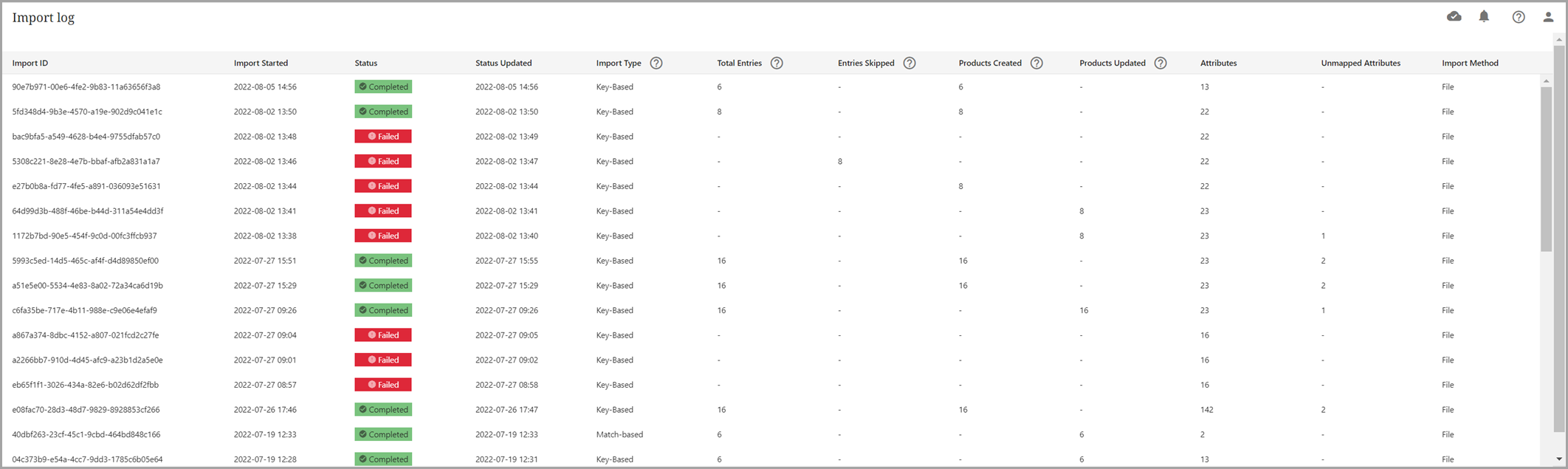1568x469 pixels.
Task: Click the cloud upload status icon
Action: pyautogui.click(x=1454, y=16)
